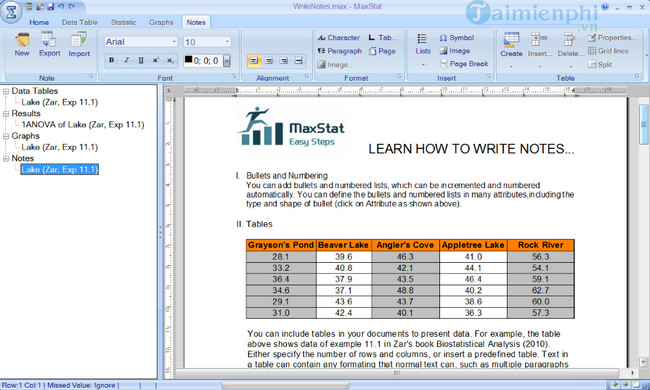650x390 pixels.
Task: Open the Format group dialog launcher
Action: pyautogui.click(x=400, y=77)
